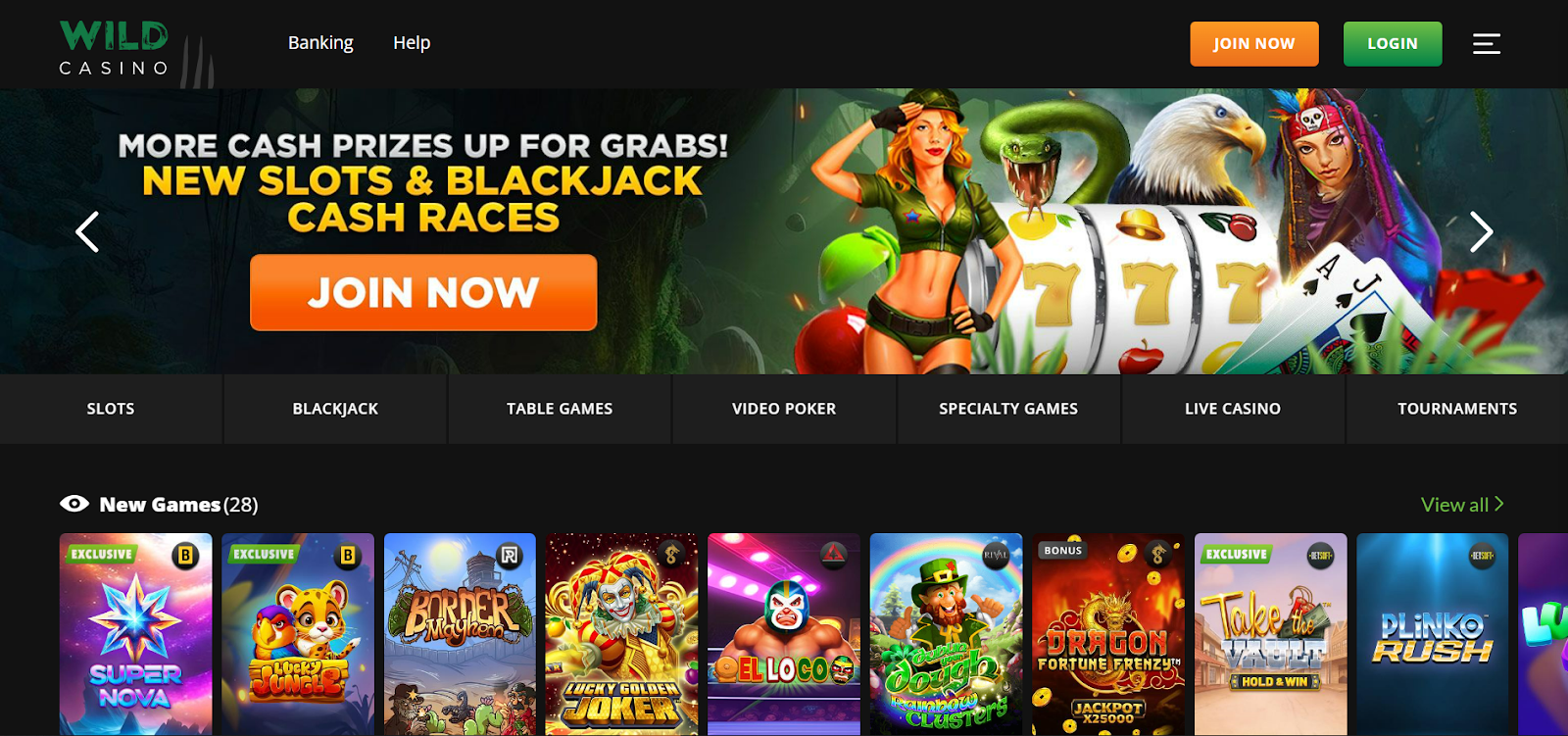Open the Help menu link
Screen dimensions: 1568x736
[412, 43]
